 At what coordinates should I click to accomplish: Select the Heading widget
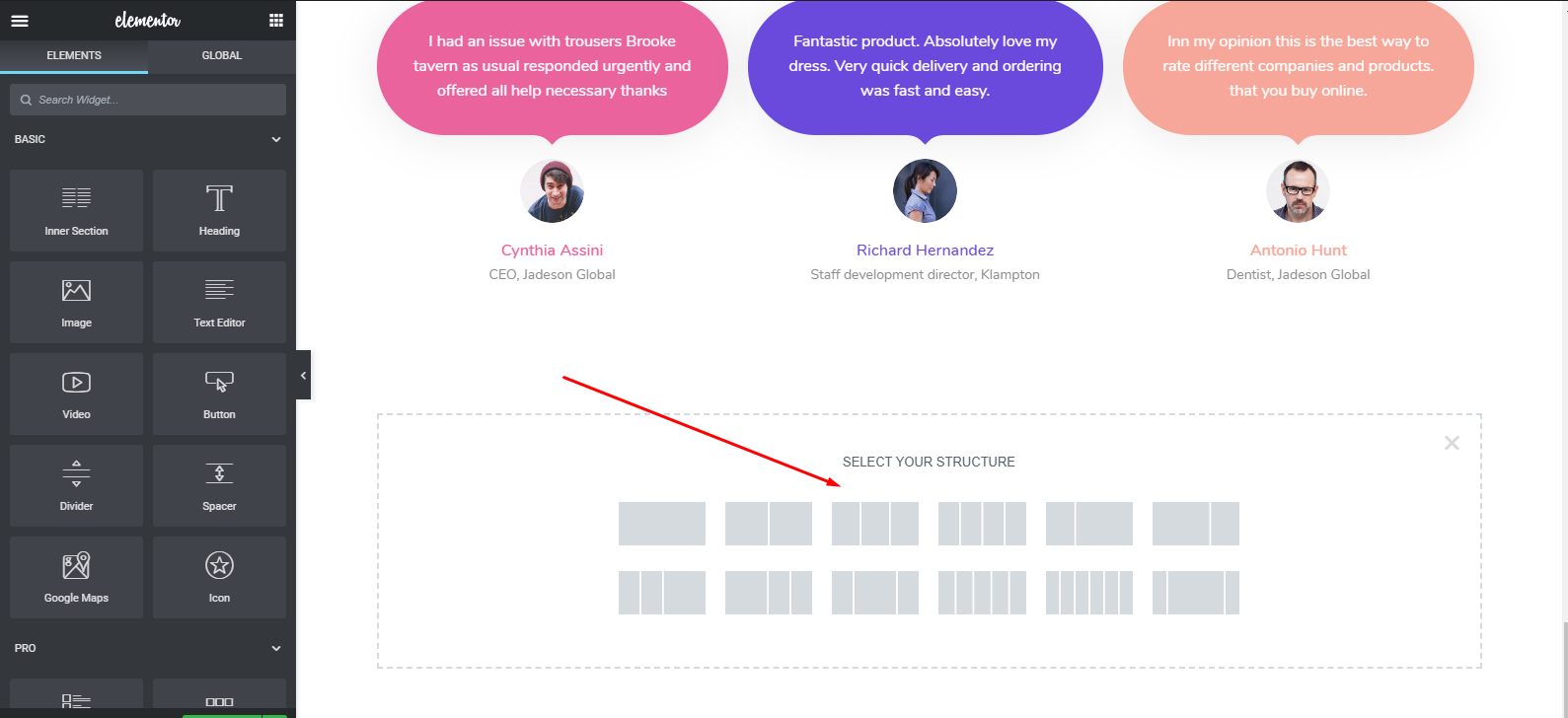(x=219, y=210)
